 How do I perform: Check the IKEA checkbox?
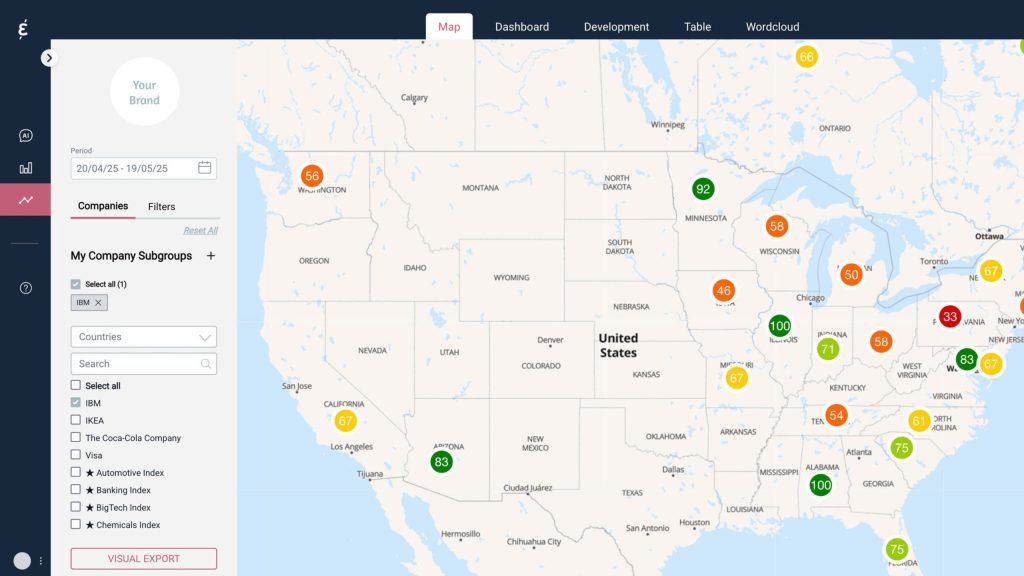(x=76, y=420)
